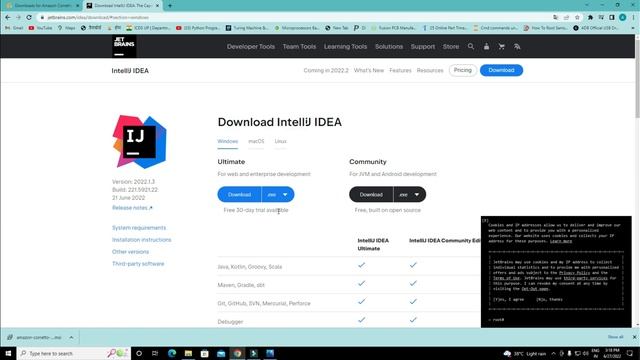640x360 pixels.
Task: Show hidden system tray icons chevron
Action: point(553,353)
